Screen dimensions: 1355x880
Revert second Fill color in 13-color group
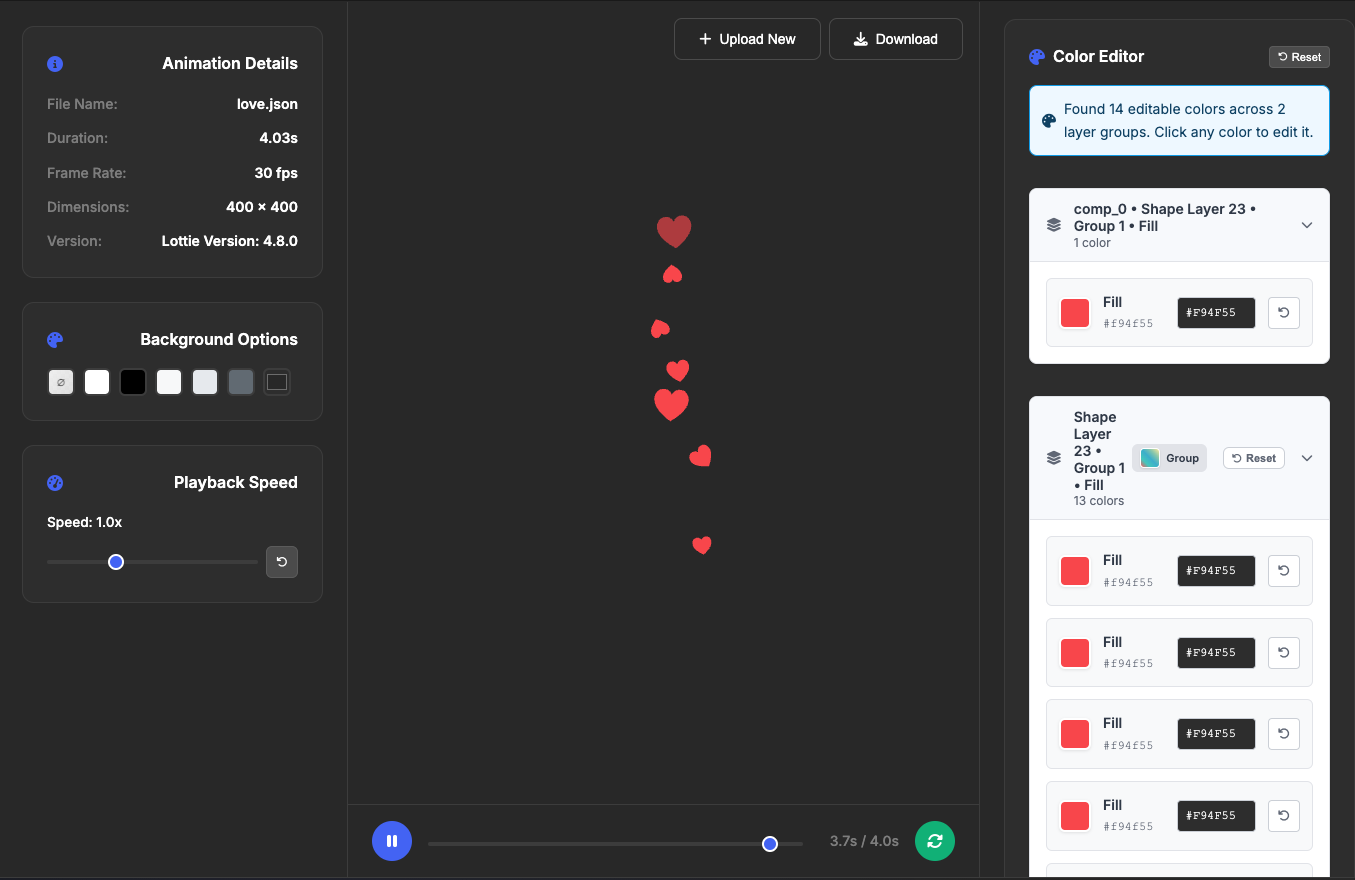coord(1284,653)
